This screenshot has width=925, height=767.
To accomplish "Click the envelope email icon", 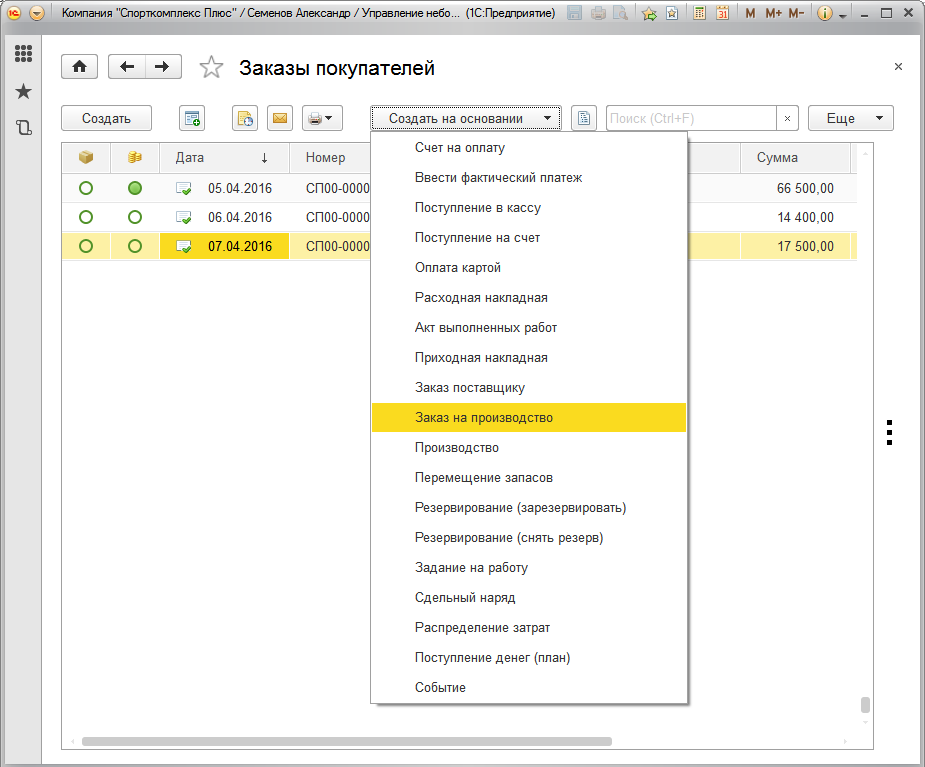I will (280, 119).
